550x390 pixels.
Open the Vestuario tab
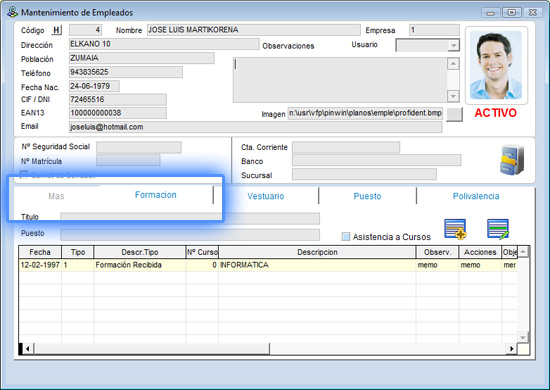266,196
